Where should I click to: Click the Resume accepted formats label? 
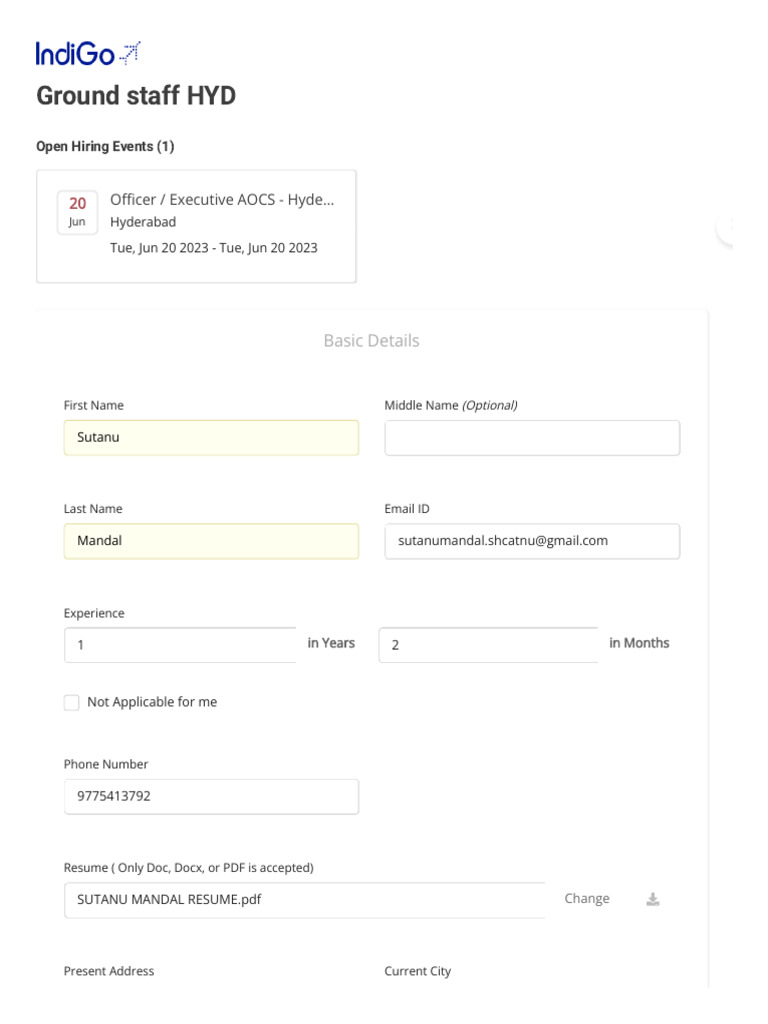pos(189,868)
